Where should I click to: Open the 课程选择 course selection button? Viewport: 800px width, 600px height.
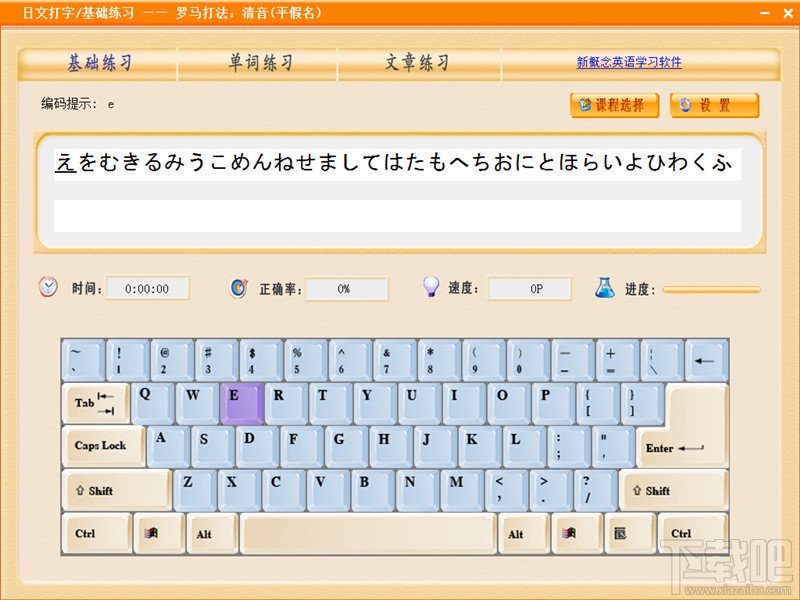coord(614,106)
